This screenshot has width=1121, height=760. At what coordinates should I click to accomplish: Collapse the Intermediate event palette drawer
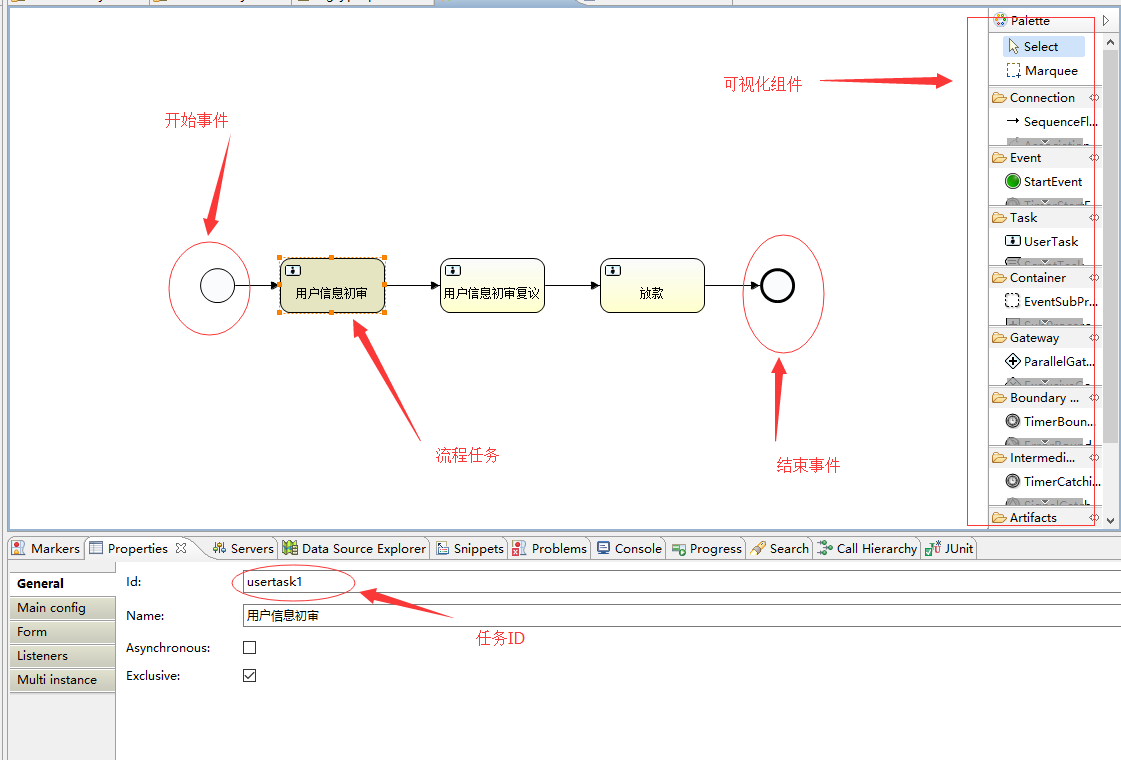pyautogui.click(x=1045, y=458)
